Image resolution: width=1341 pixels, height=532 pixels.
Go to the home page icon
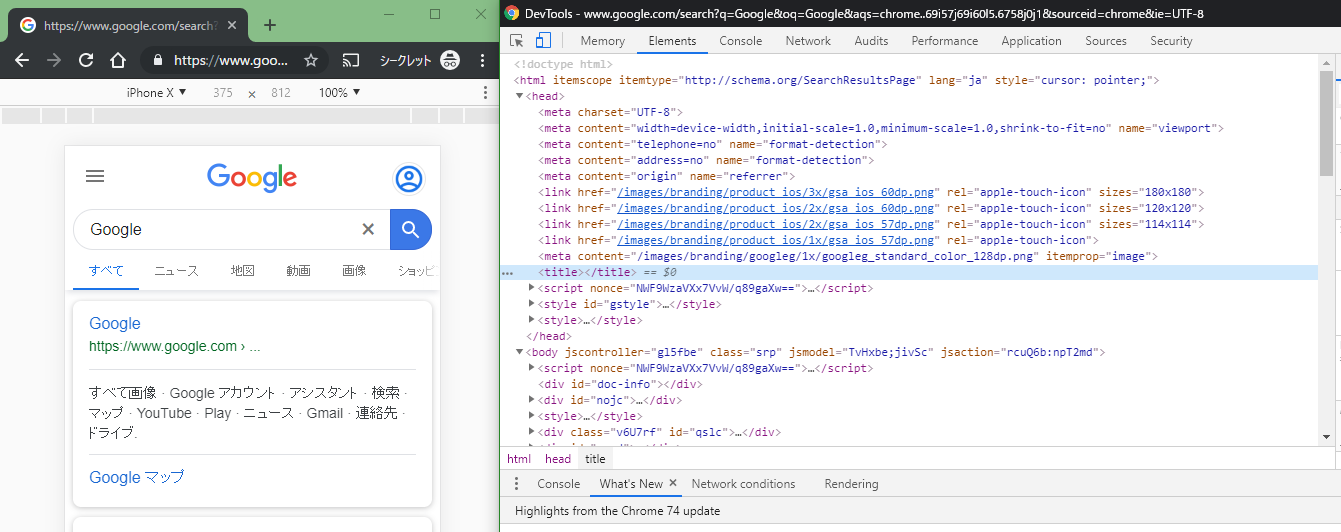tap(117, 60)
